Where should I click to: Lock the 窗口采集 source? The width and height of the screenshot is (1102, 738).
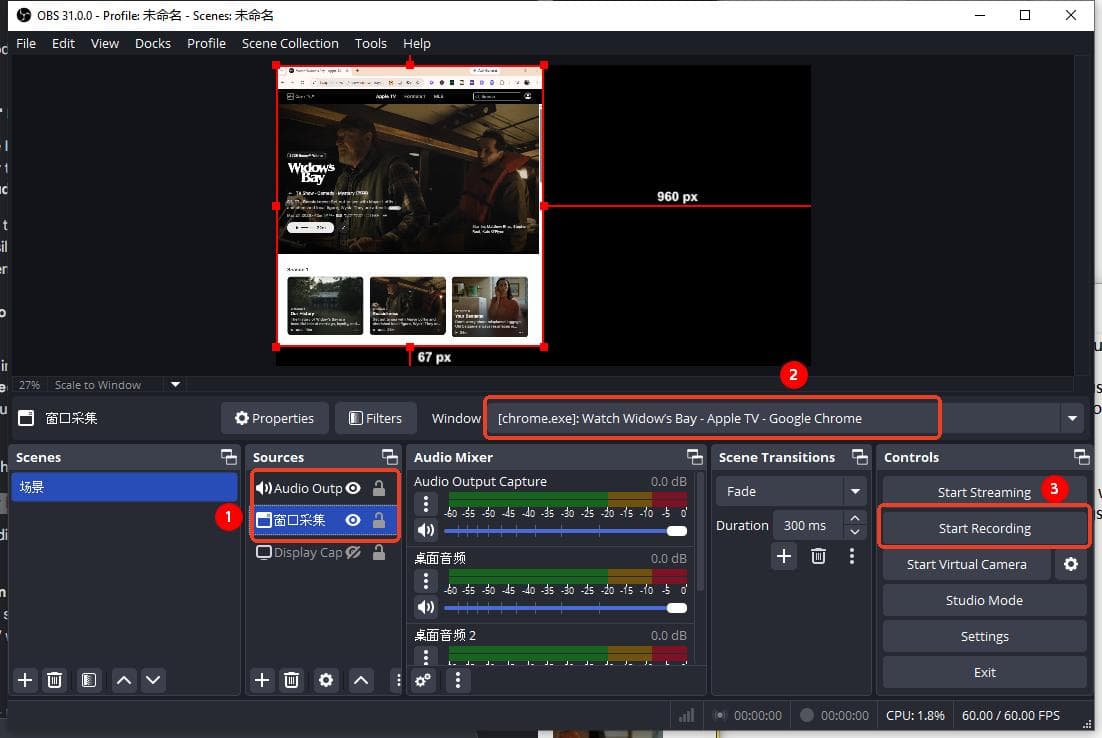pos(379,520)
